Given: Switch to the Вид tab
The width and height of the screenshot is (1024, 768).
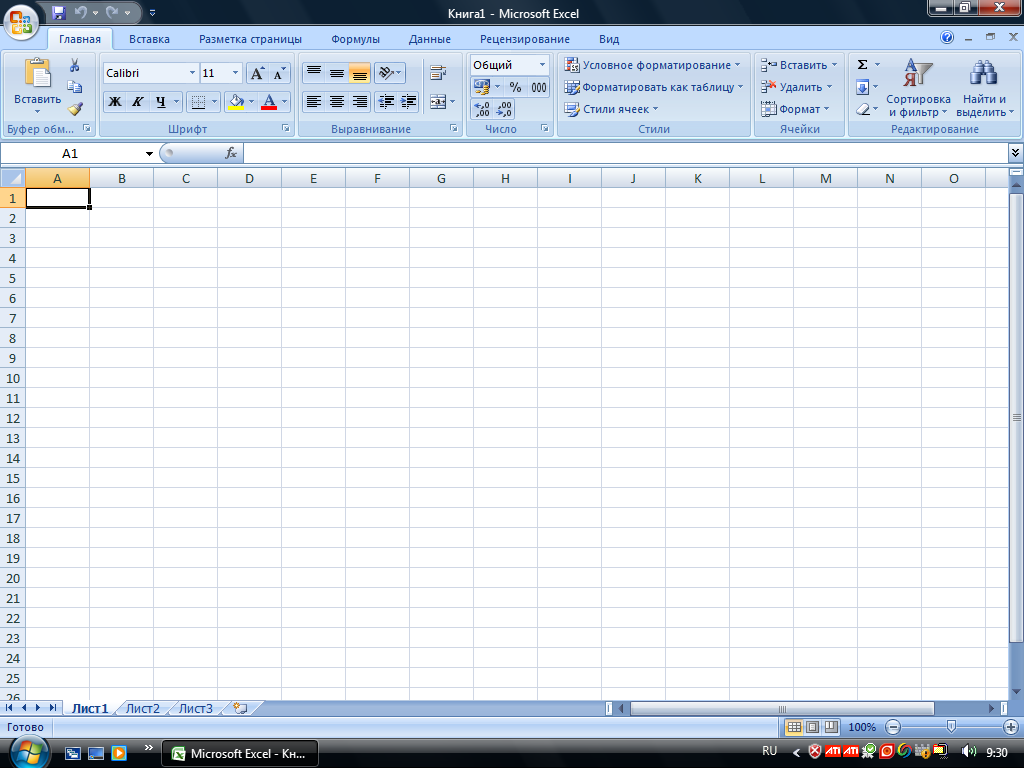Looking at the screenshot, I should click(x=609, y=39).
